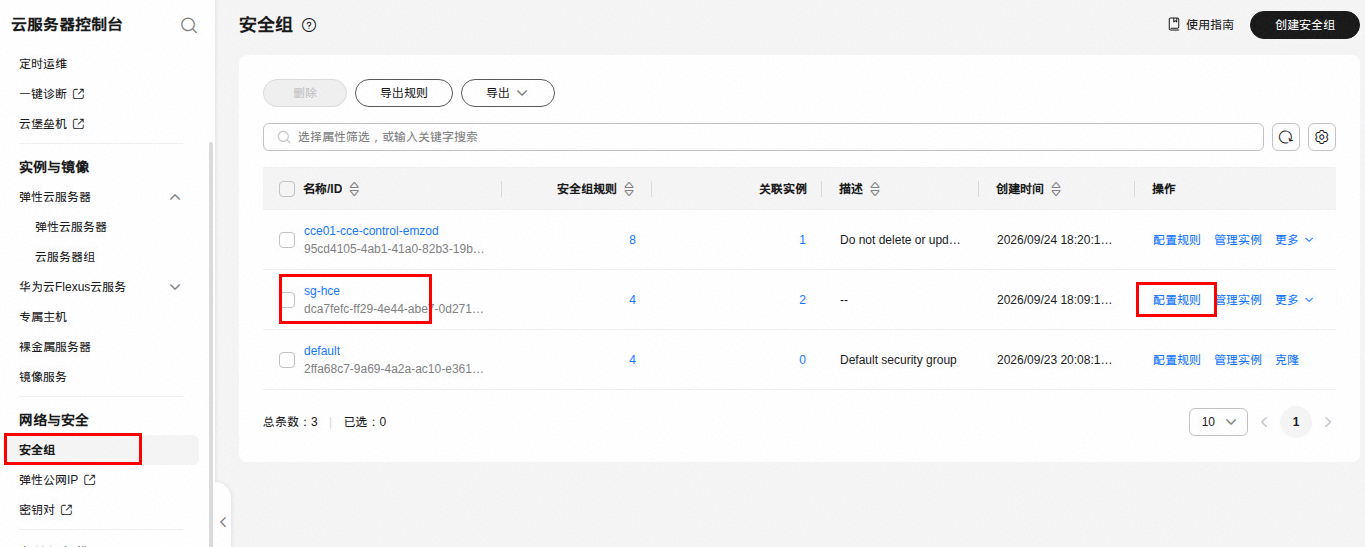Viewport: 1365px width, 547px height.
Task: Click 克隆 for the default group
Action: pyautogui.click(x=1287, y=360)
